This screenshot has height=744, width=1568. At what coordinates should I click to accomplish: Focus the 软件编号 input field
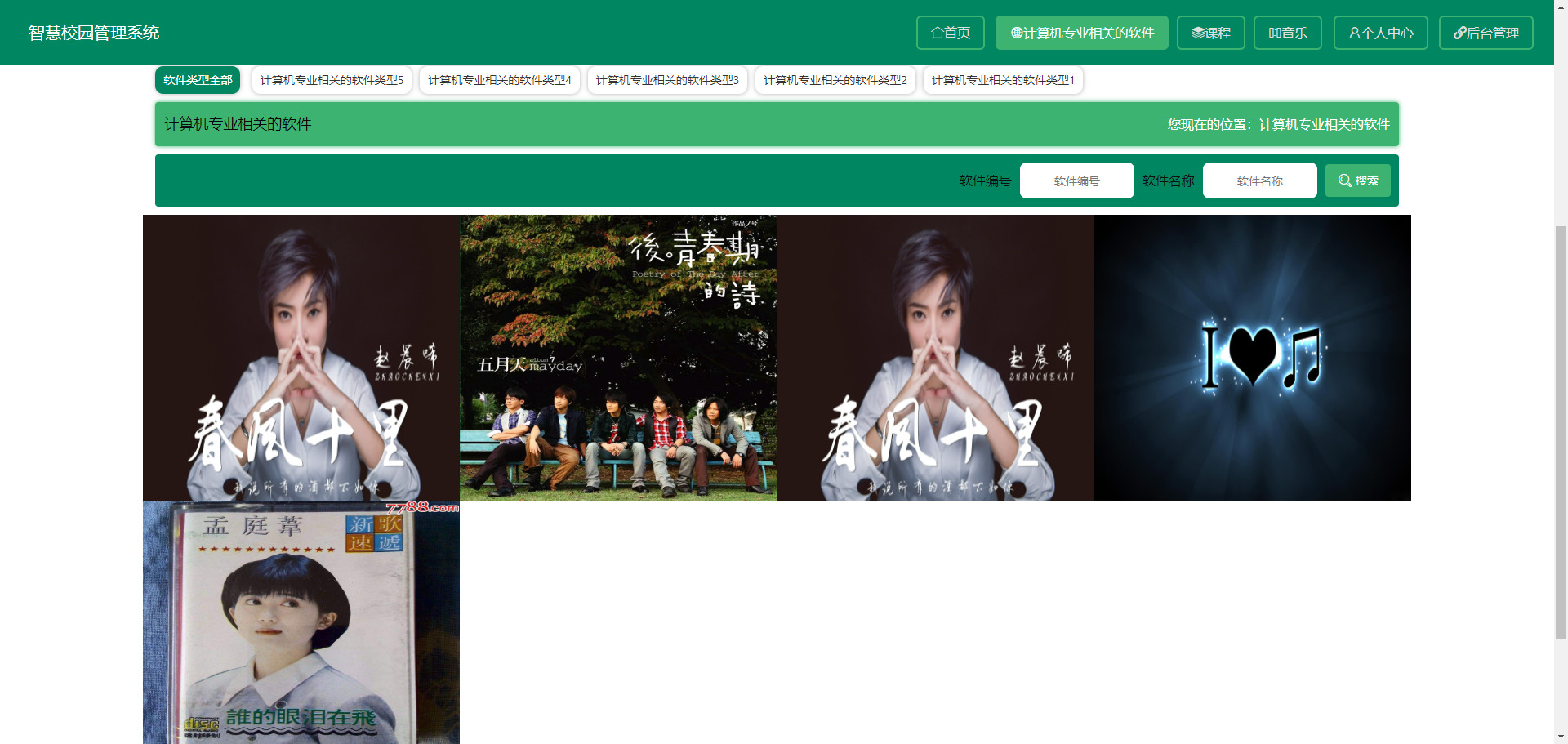1077,180
